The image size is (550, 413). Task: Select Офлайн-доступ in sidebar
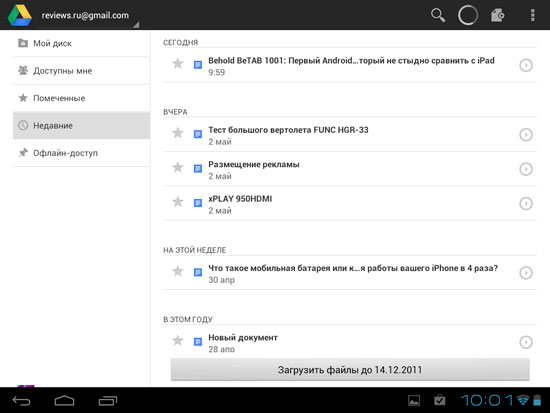[81, 153]
